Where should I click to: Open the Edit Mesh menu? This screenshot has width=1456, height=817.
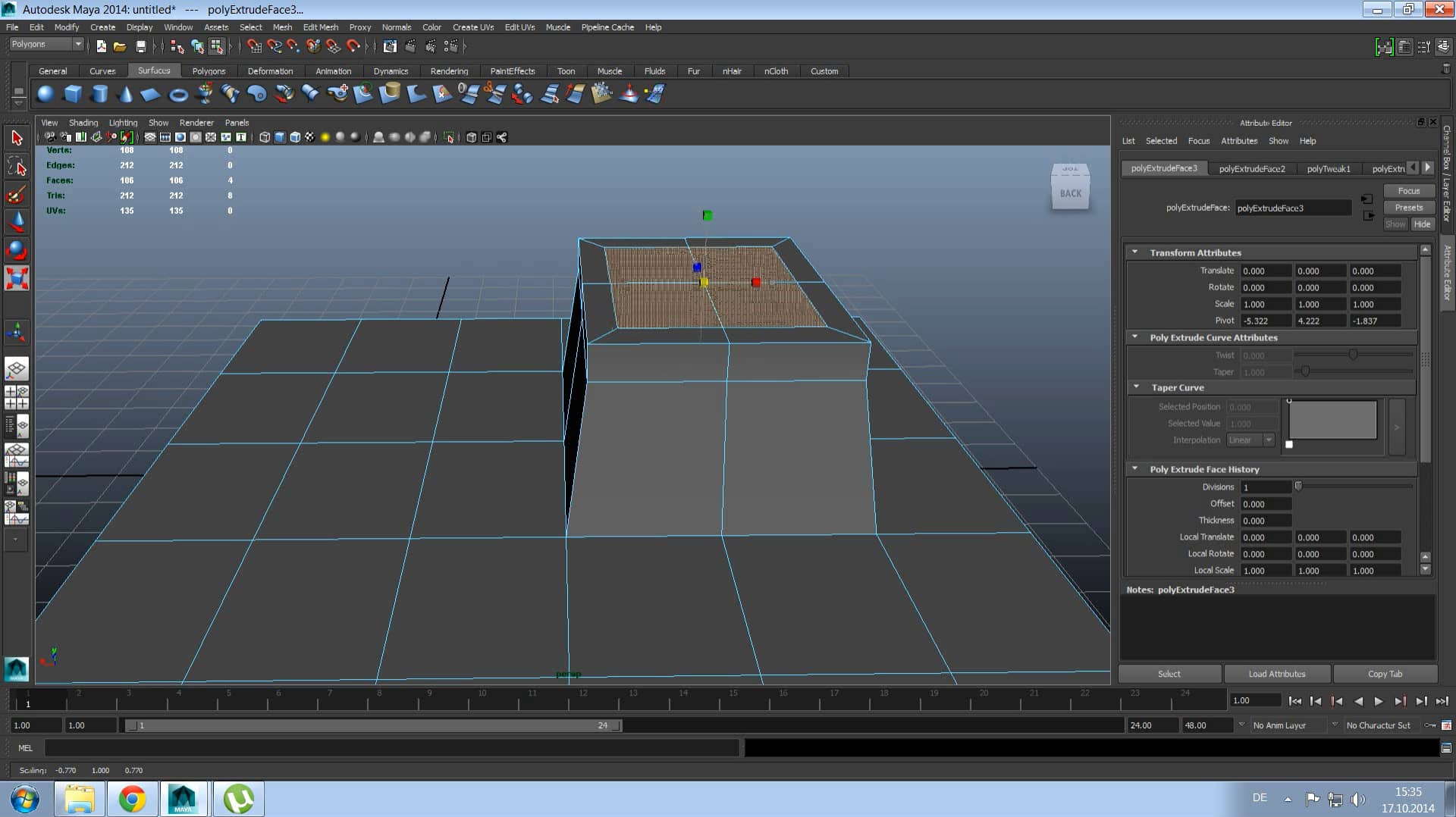tap(320, 27)
